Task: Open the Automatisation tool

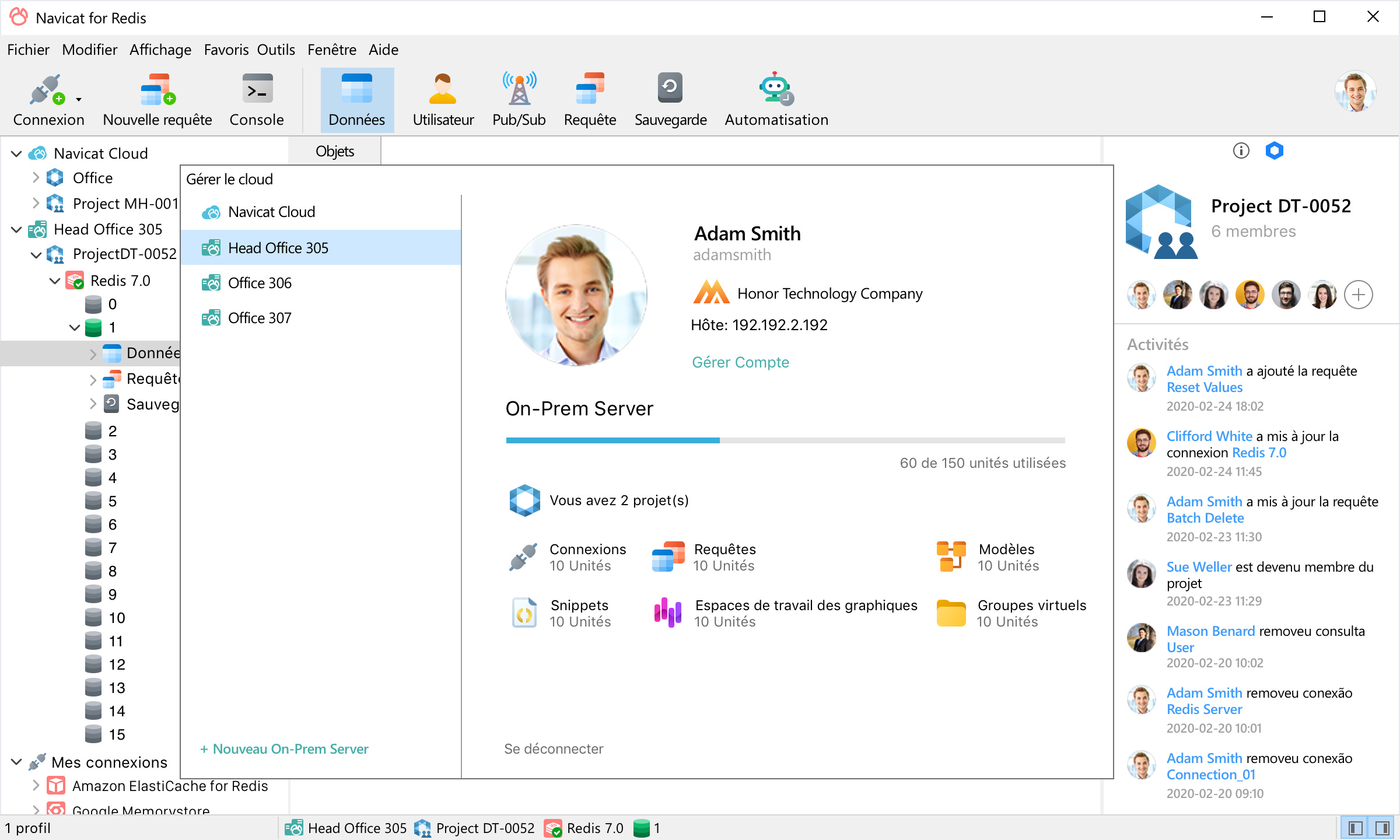Action: [776, 100]
